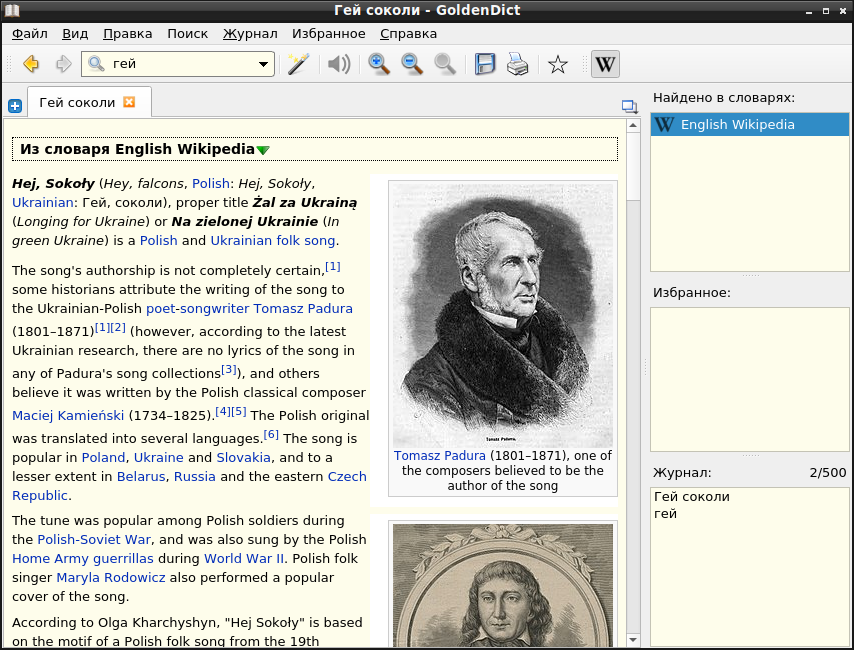
Task: Open Tomasz Padura link in the article text
Action: pos(303,308)
